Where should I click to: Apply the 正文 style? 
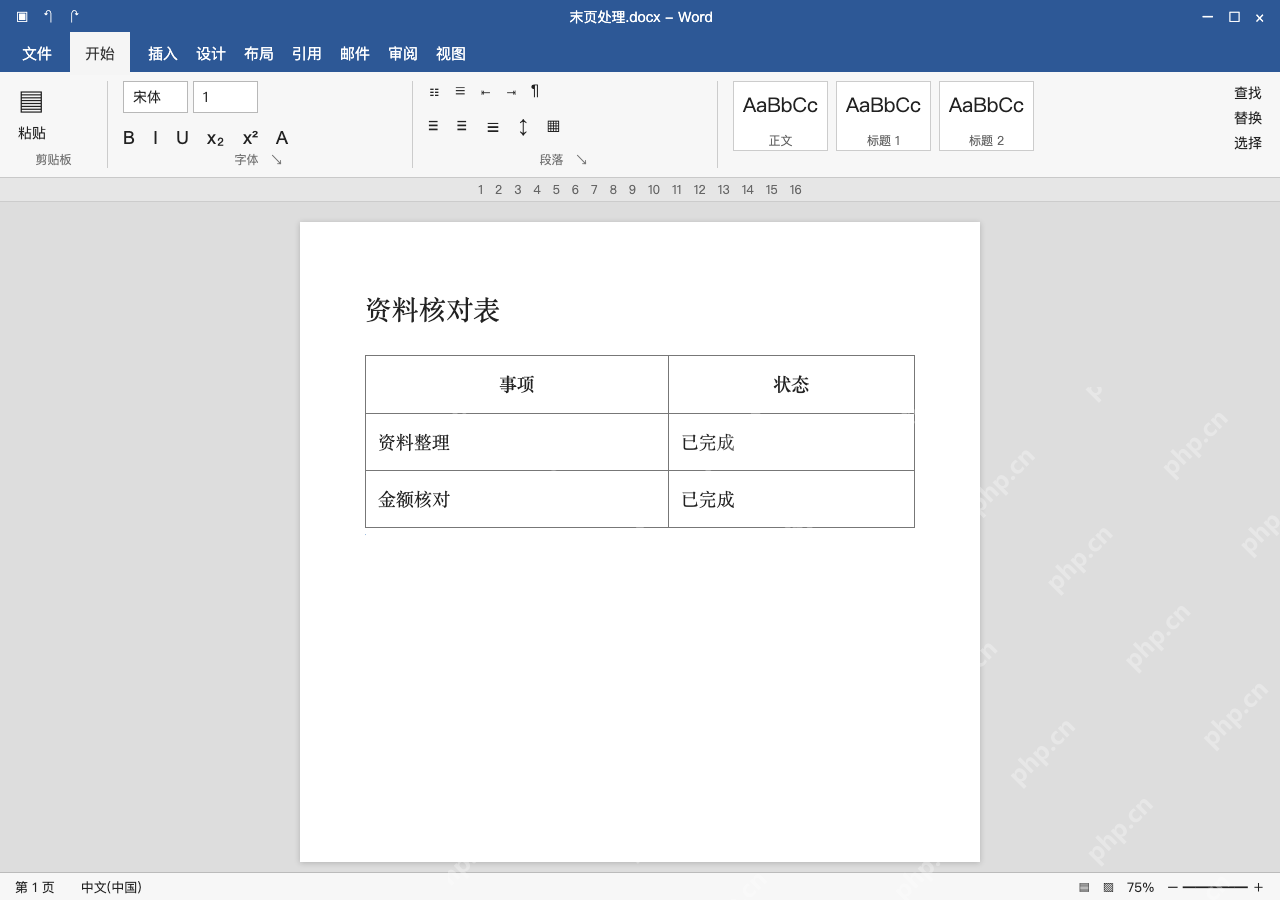[x=780, y=116]
